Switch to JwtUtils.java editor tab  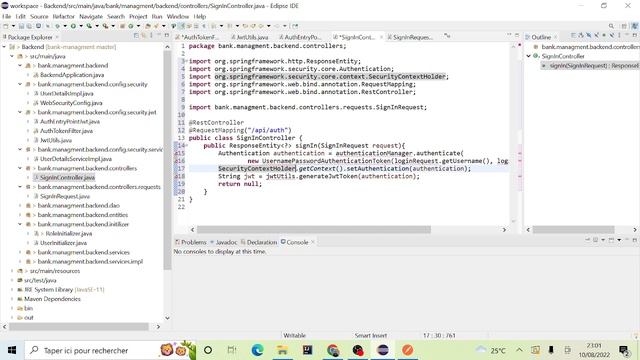point(249,37)
